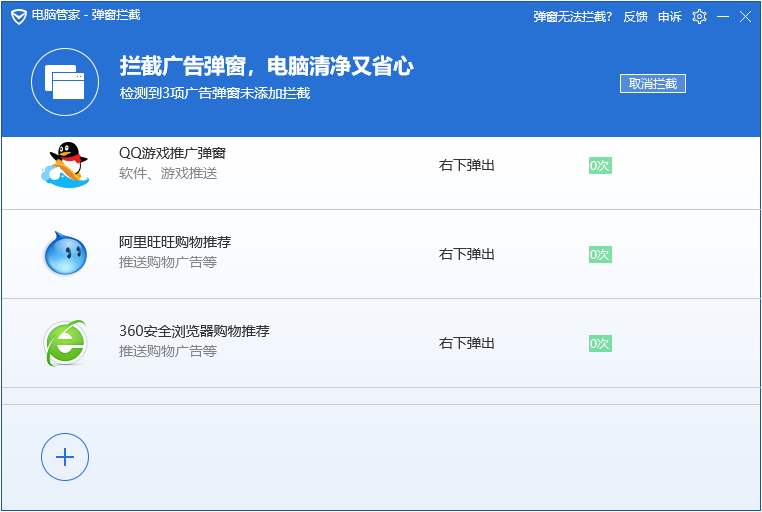This screenshot has height=512, width=762.
Task: Click the 0次 badge for 360安全浏览器购物推荐
Action: (600, 343)
